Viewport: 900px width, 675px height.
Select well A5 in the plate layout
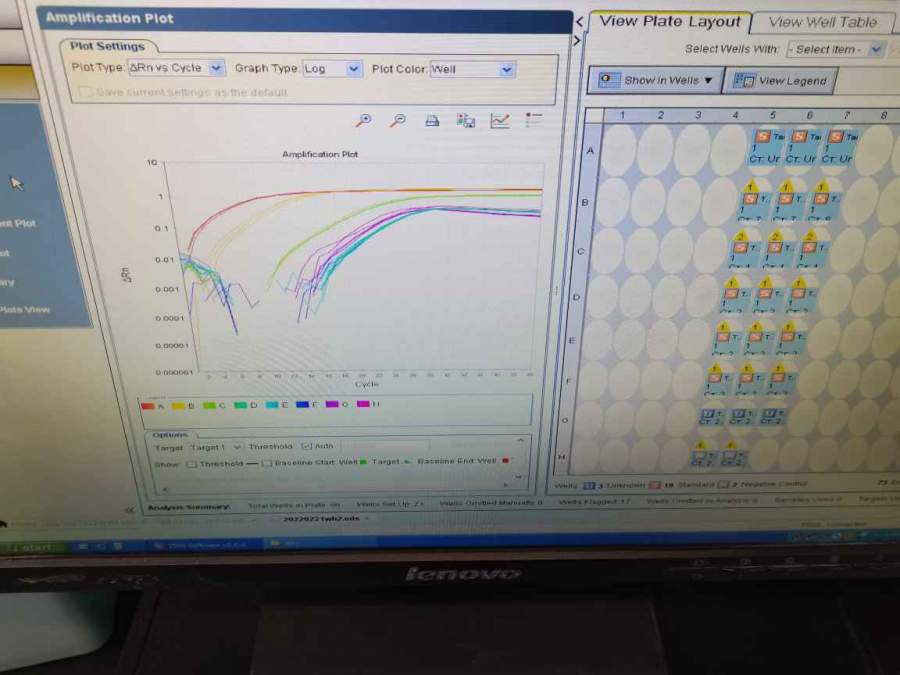tap(767, 145)
